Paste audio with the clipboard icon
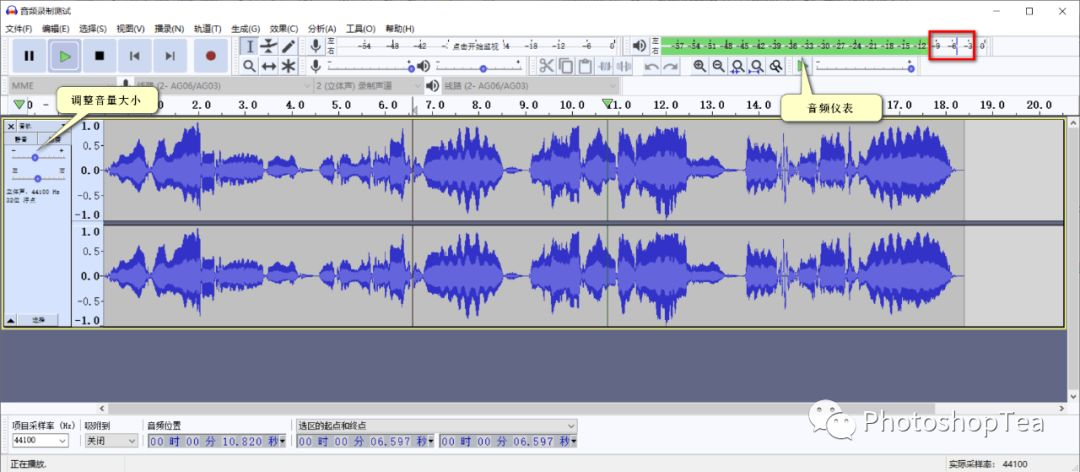Screen dimensions: 1080x472 pyautogui.click(x=585, y=66)
